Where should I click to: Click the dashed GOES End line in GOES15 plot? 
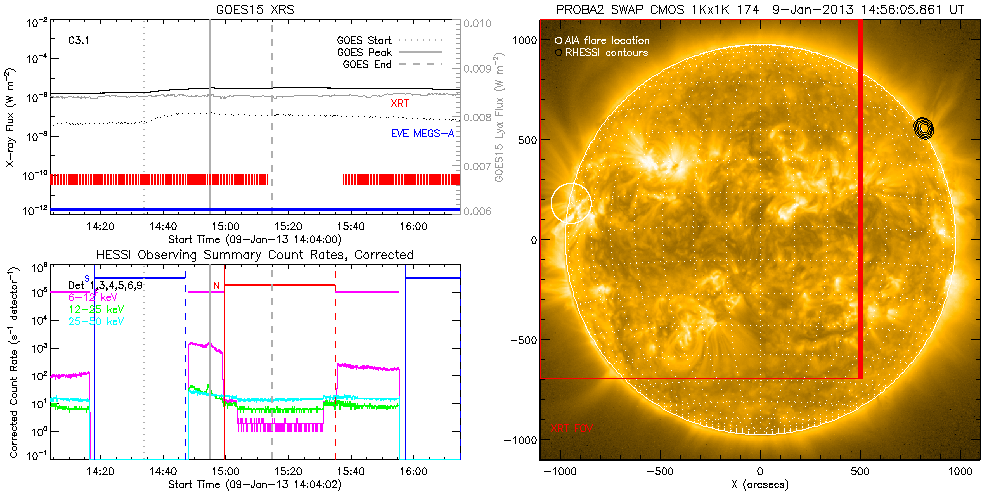tap(272, 115)
